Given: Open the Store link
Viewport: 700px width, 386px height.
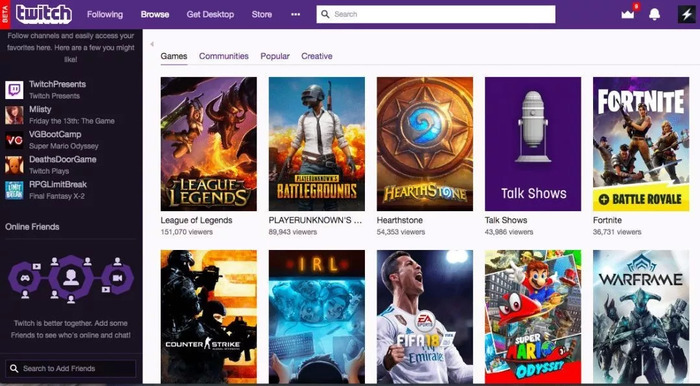Looking at the screenshot, I should (x=262, y=14).
